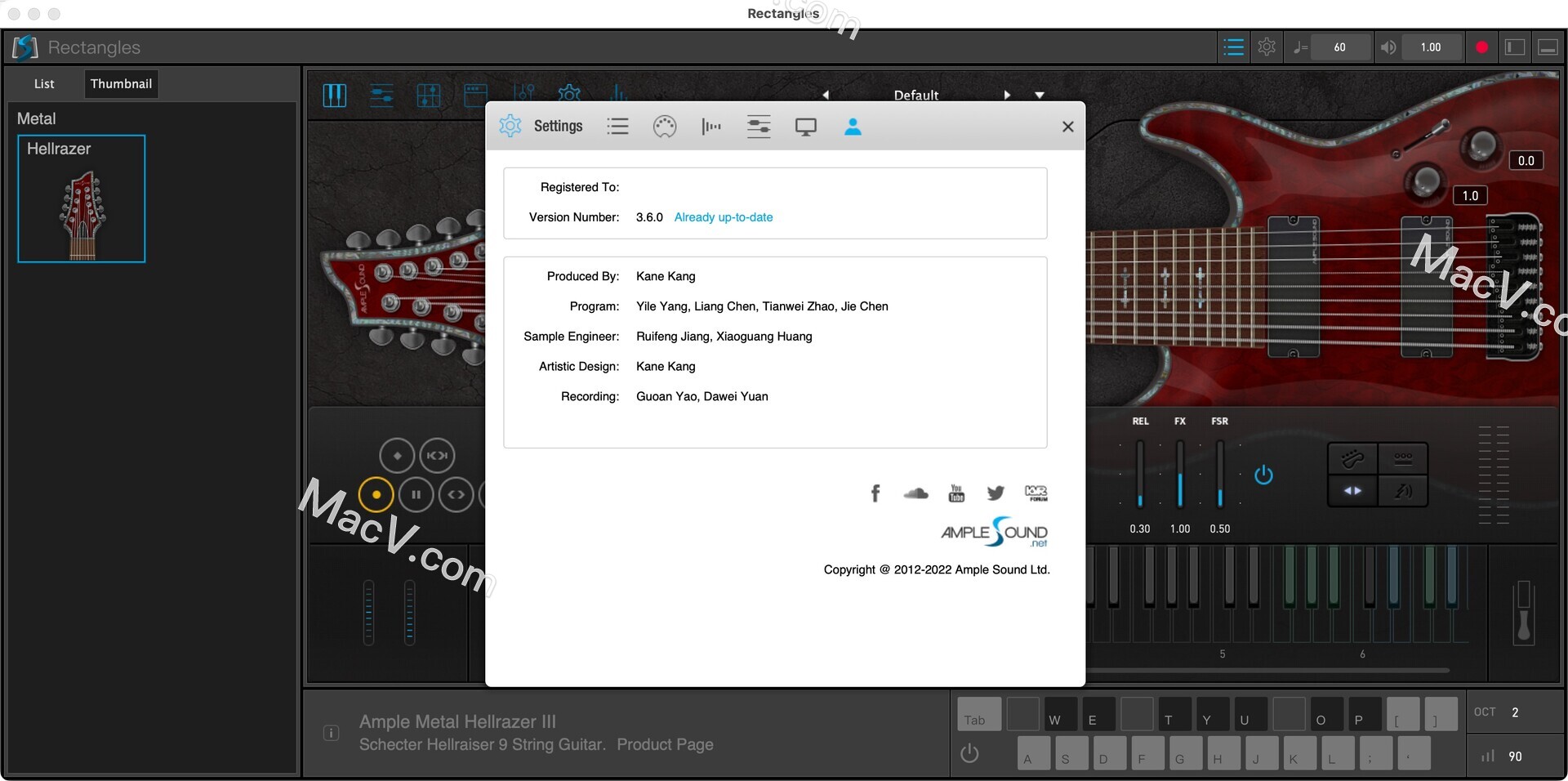Image resolution: width=1568 pixels, height=781 pixels.
Task: Open the monitor display settings tab
Action: (806, 127)
